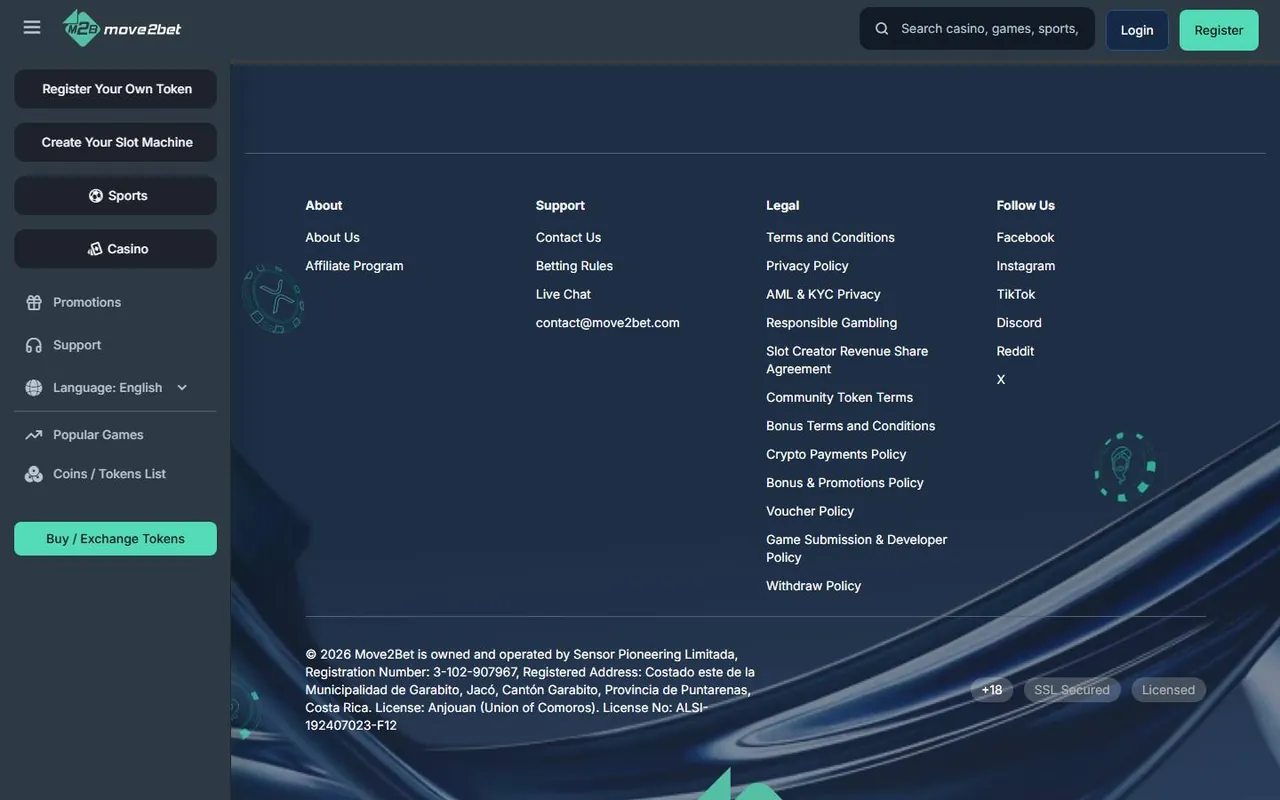Click the +18 badge

(991, 690)
